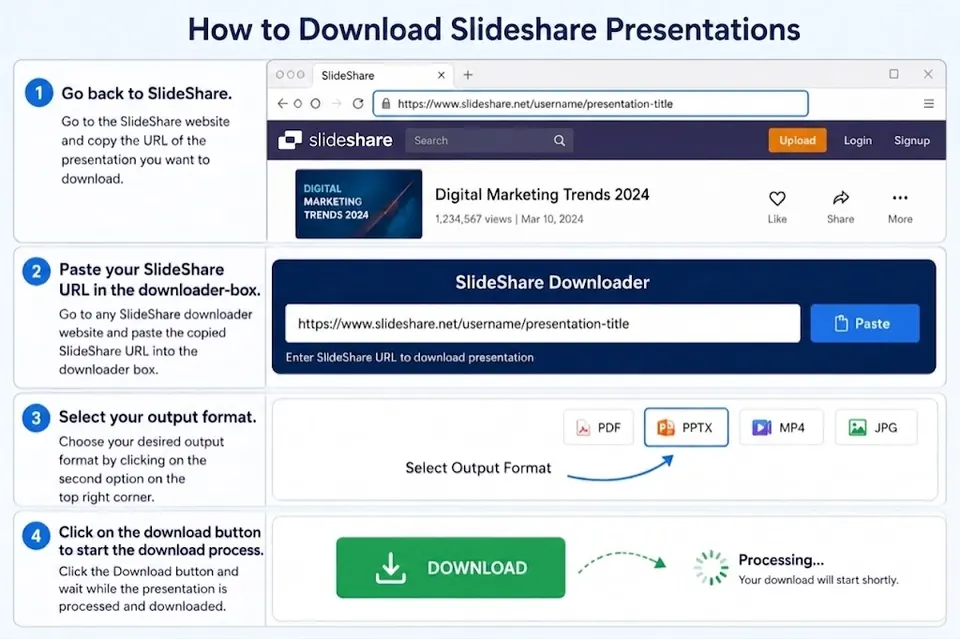Open the Signup link

point(912,140)
